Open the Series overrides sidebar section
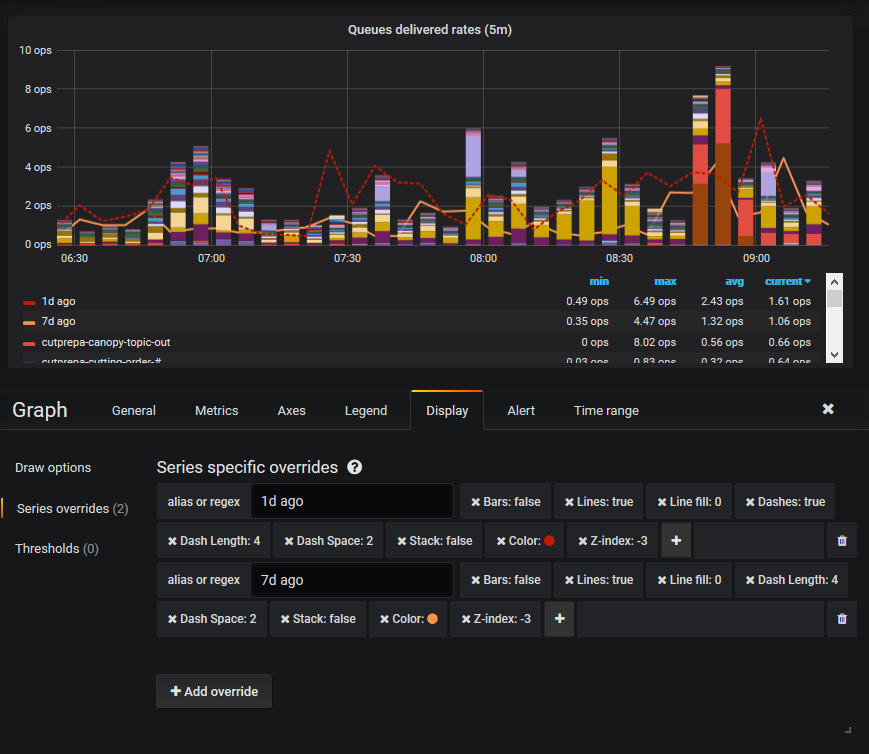This screenshot has height=754, width=869. tap(68, 507)
